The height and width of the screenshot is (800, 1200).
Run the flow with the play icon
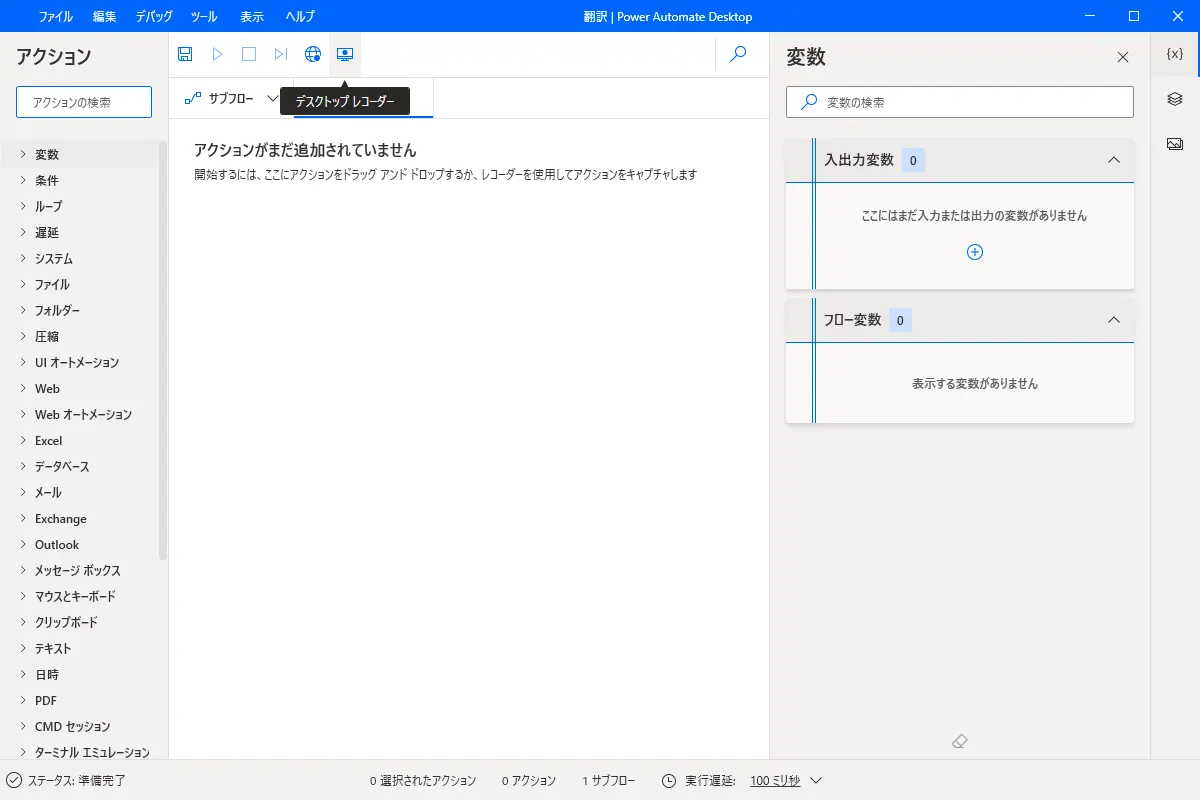coord(217,54)
